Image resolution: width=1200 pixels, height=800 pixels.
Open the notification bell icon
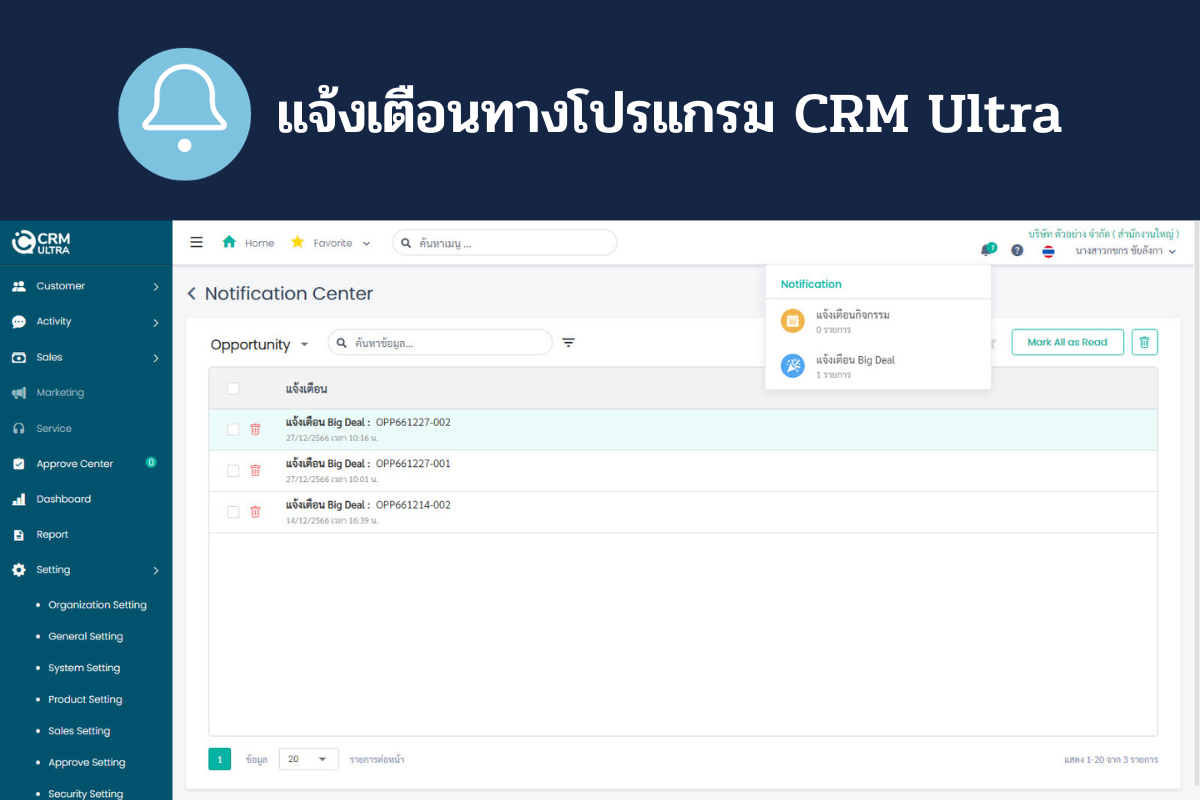(x=987, y=250)
